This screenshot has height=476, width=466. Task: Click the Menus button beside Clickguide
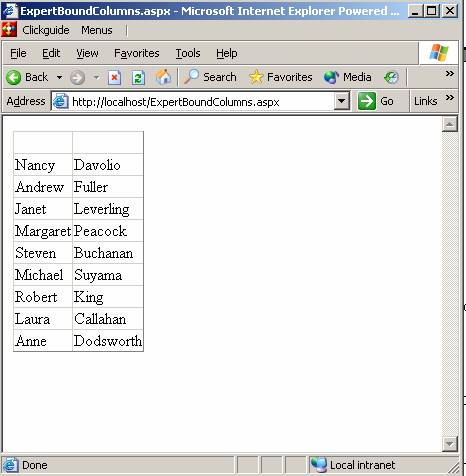point(97,30)
